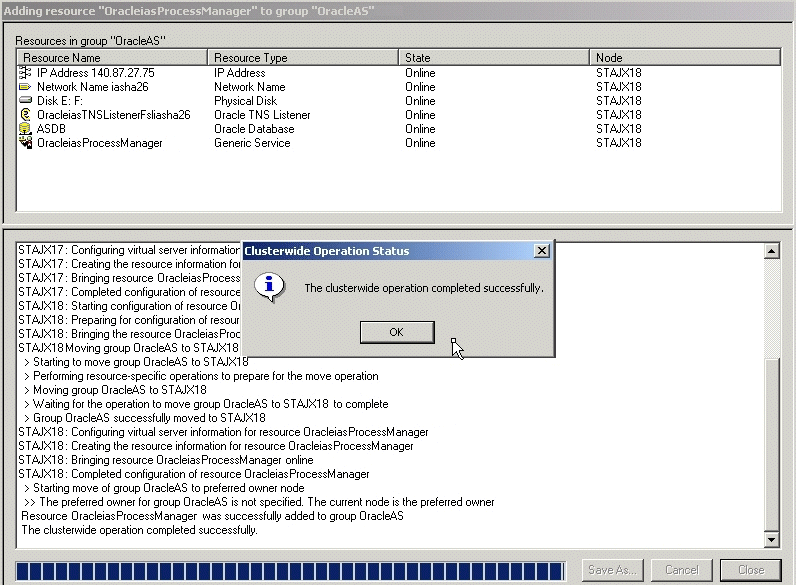This screenshot has height=585, width=796.
Task: Sort by the Resource Type column header
Action: point(303,57)
